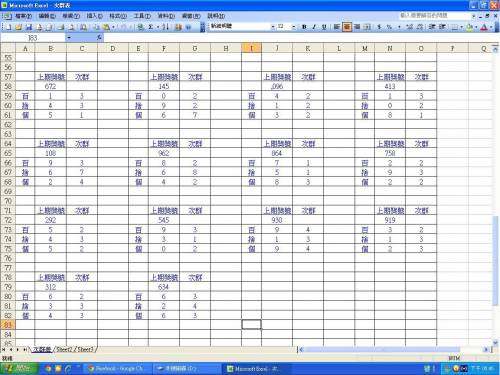Click the Windows Start button
This screenshot has height=375, width=500.
[19, 368]
